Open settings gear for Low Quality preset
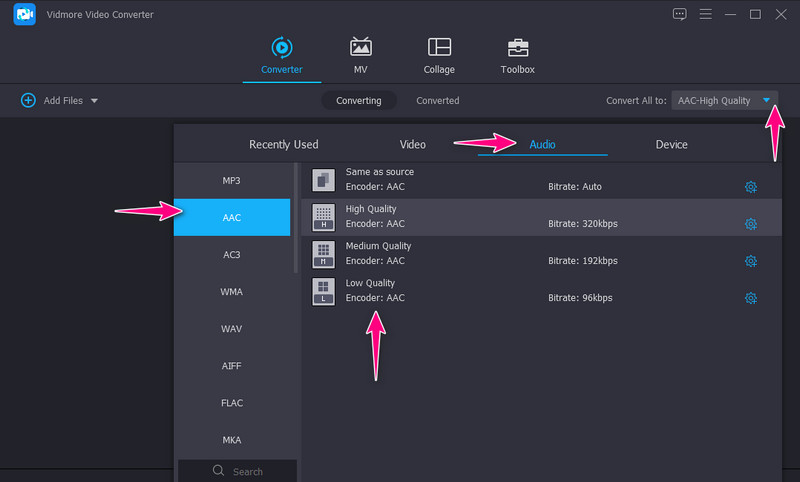The image size is (800, 482). click(x=751, y=298)
